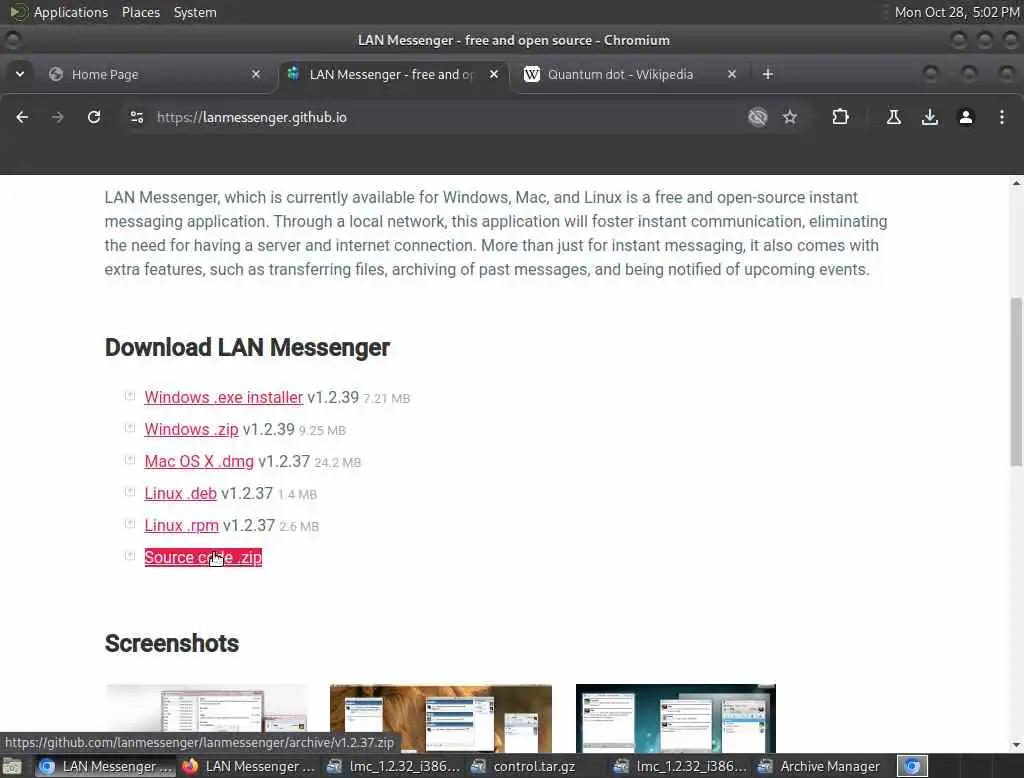Download the Linux .deb package
The width and height of the screenshot is (1024, 778).
[180, 493]
